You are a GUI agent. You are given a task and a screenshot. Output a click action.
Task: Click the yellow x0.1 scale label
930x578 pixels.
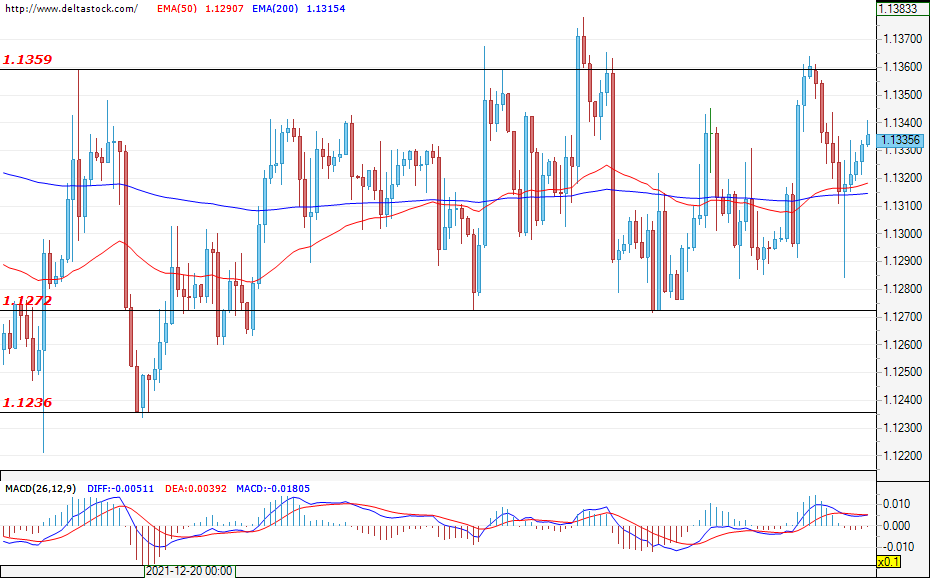(888, 561)
